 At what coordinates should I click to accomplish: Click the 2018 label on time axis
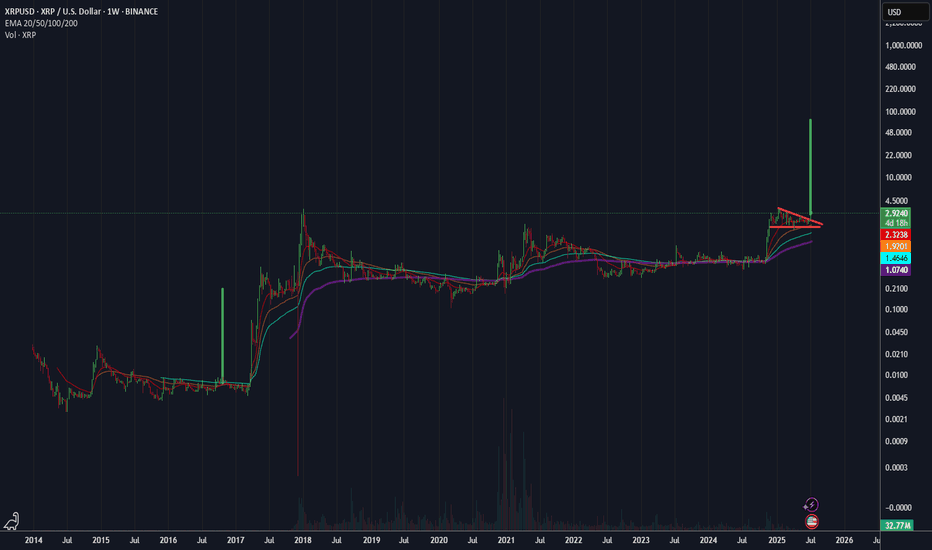coord(303,540)
